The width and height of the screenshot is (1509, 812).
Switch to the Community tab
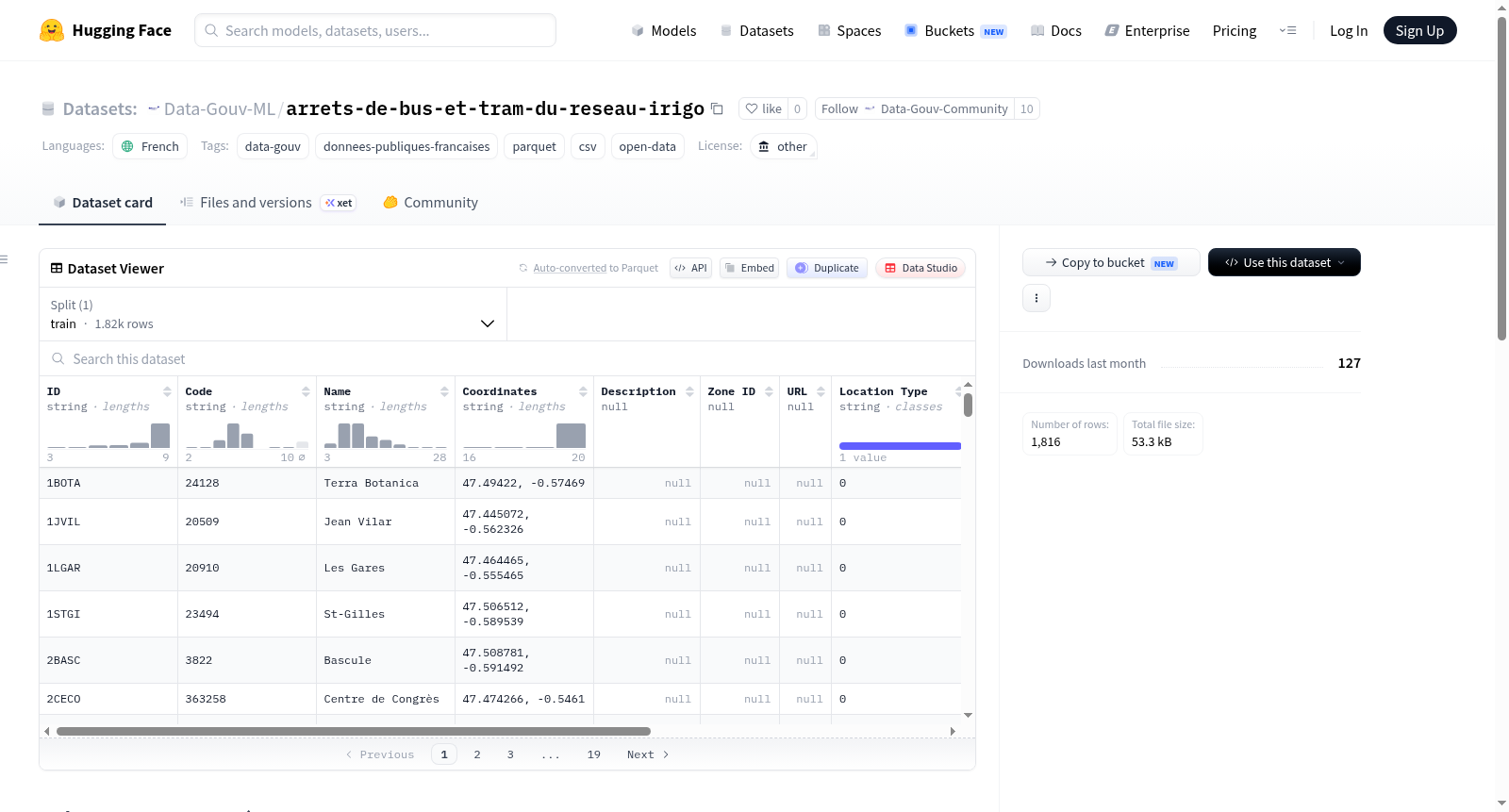[431, 203]
